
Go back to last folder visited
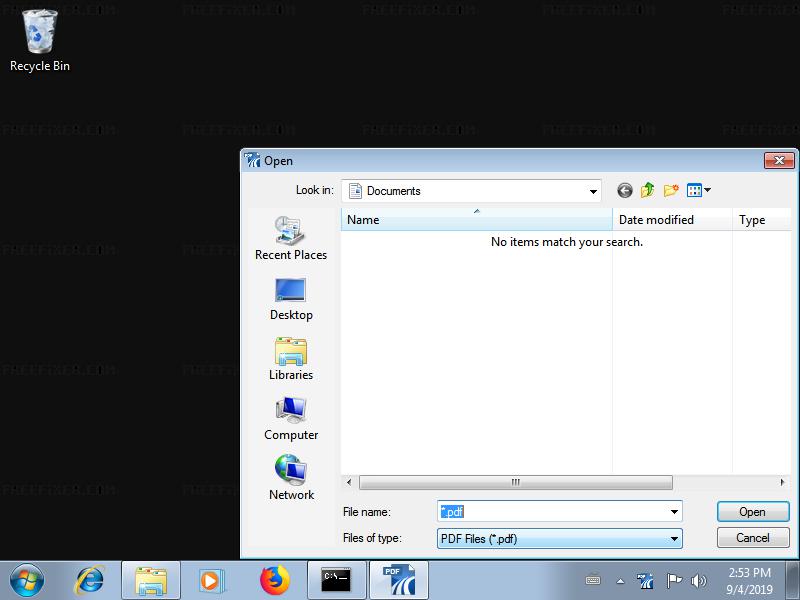click(x=624, y=190)
